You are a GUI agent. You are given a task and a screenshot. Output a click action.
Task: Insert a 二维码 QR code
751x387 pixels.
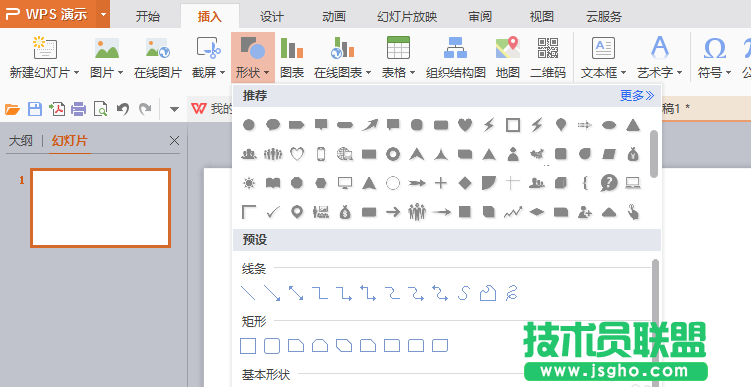[x=548, y=57]
